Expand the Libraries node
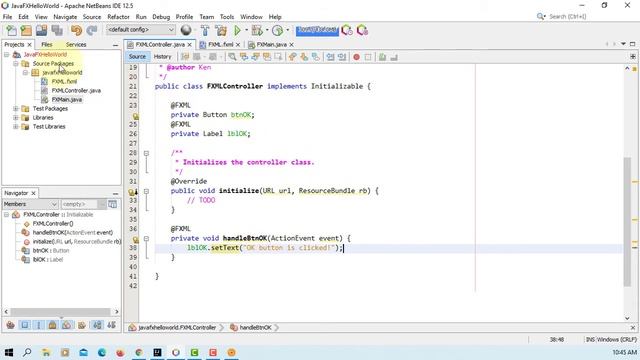 pyautogui.click(x=16, y=118)
